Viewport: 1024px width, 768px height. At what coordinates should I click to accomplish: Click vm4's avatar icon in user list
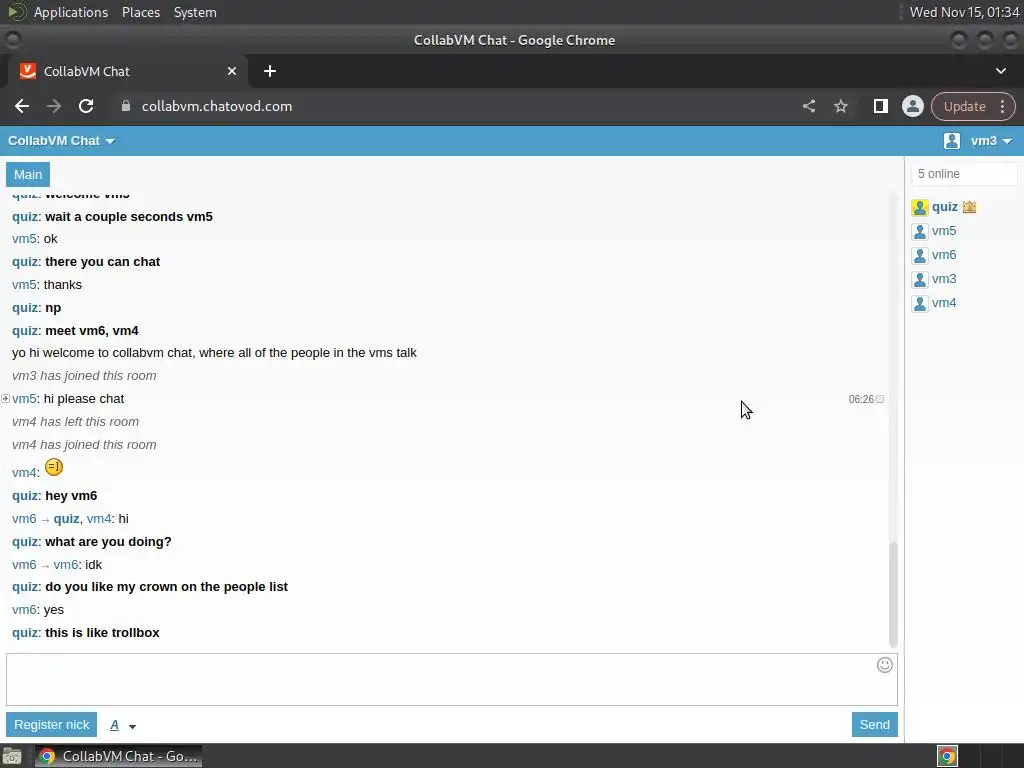tap(920, 304)
